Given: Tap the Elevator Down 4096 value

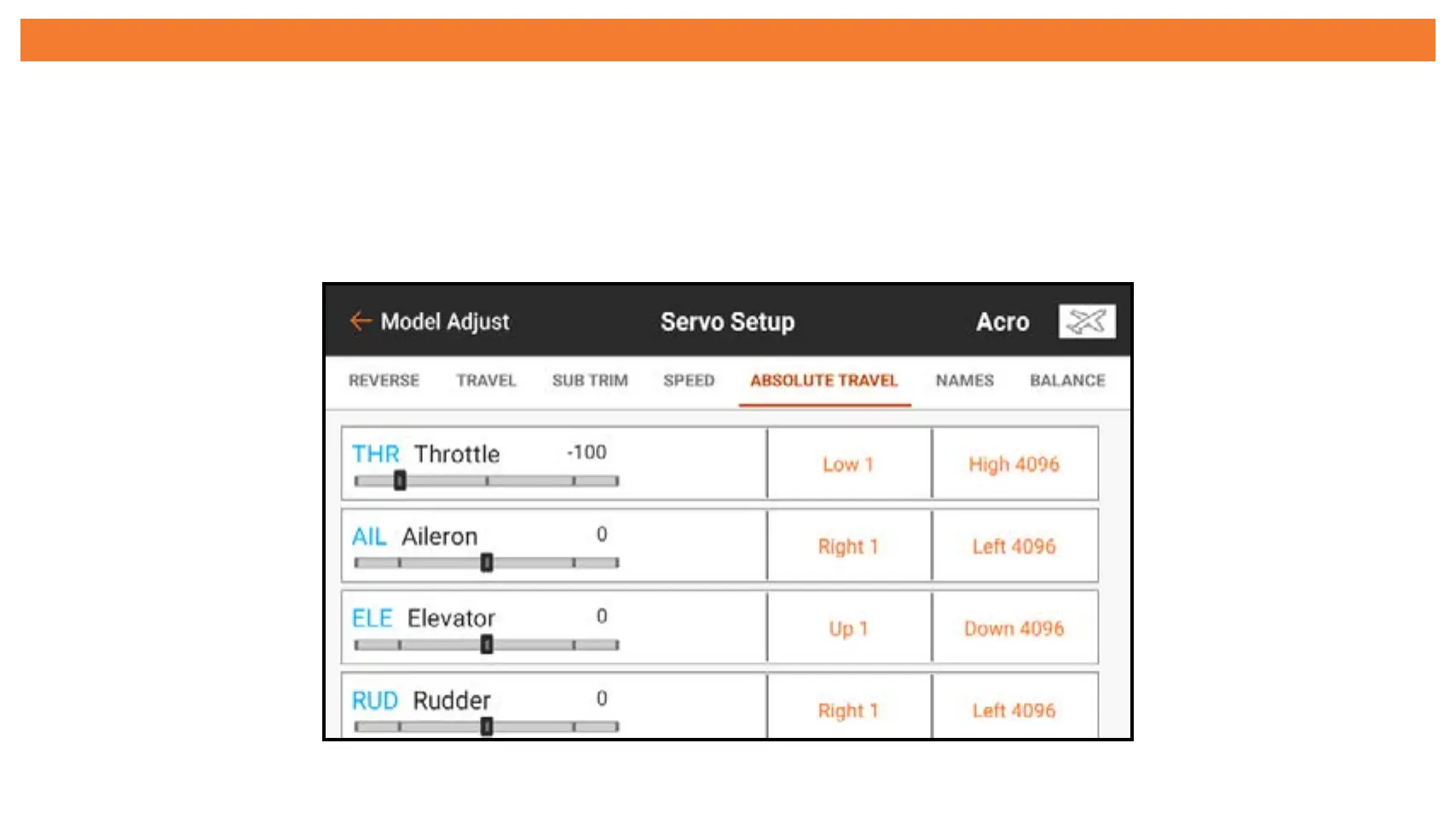Looking at the screenshot, I should point(1014,629).
